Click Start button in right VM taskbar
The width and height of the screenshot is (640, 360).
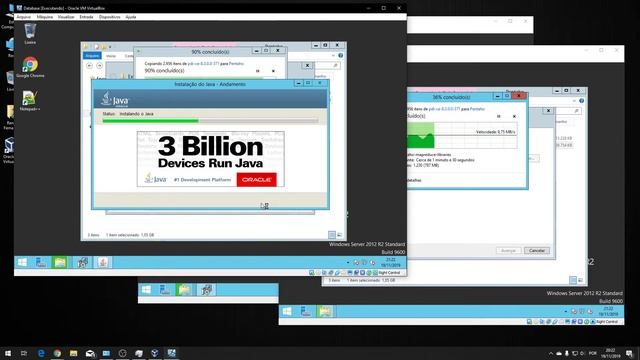287,311
